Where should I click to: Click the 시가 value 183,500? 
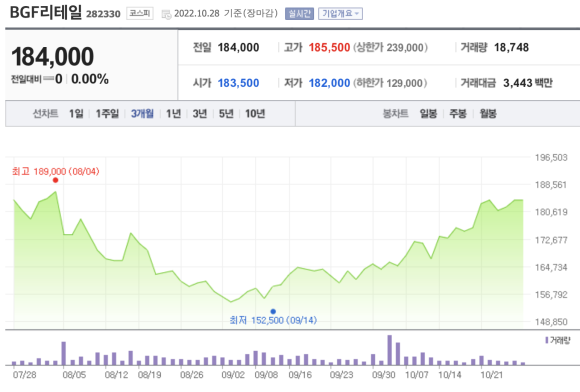click(238, 83)
